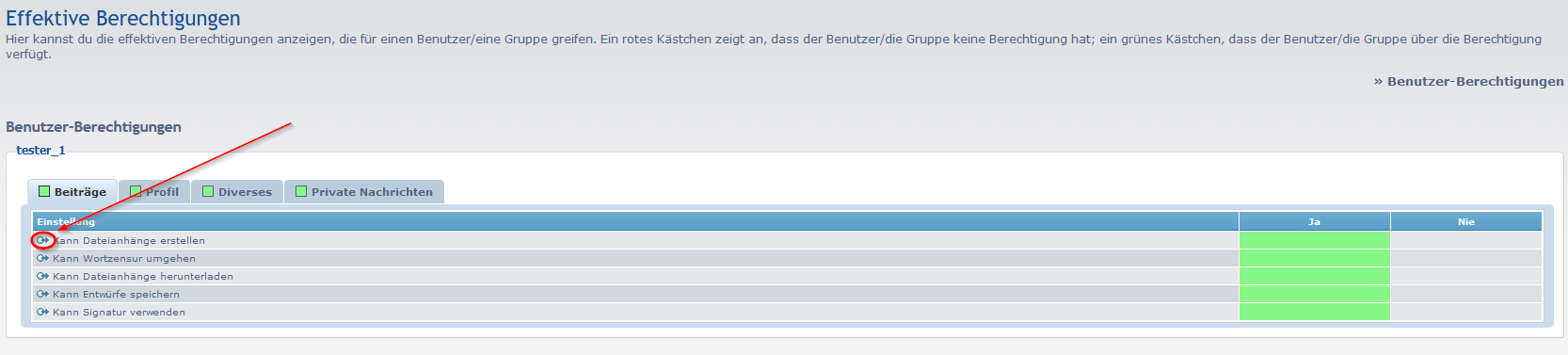This screenshot has height=355, width=1568.
Task: Click trace icon beside Kann Wortzensur umgehen
Action: (x=42, y=258)
